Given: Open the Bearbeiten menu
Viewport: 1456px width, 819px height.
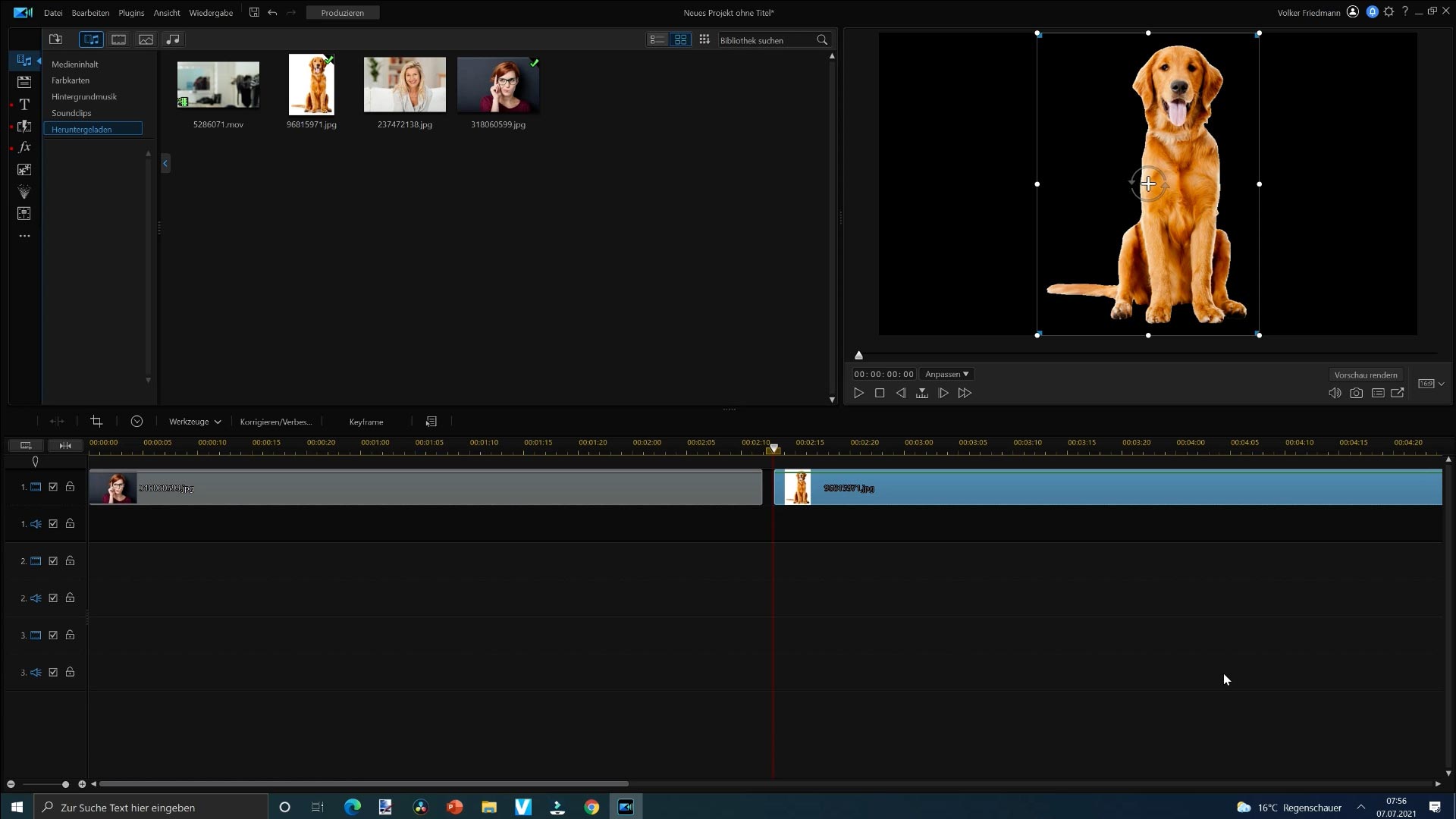Looking at the screenshot, I should (90, 13).
